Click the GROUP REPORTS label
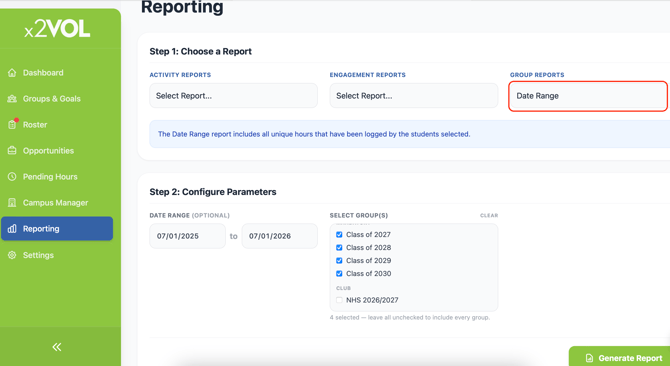 (537, 75)
